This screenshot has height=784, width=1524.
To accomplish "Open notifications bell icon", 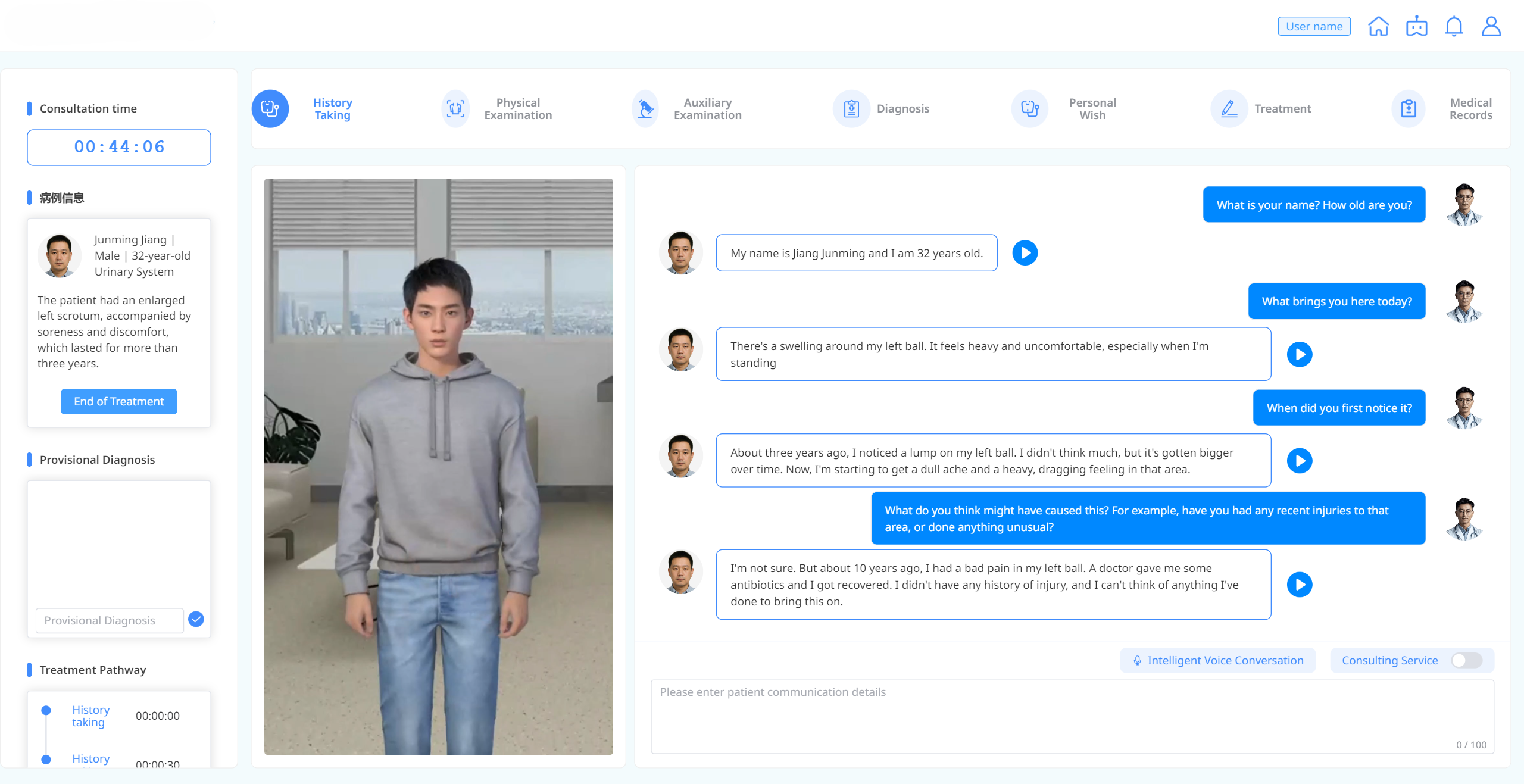I will coord(1454,27).
